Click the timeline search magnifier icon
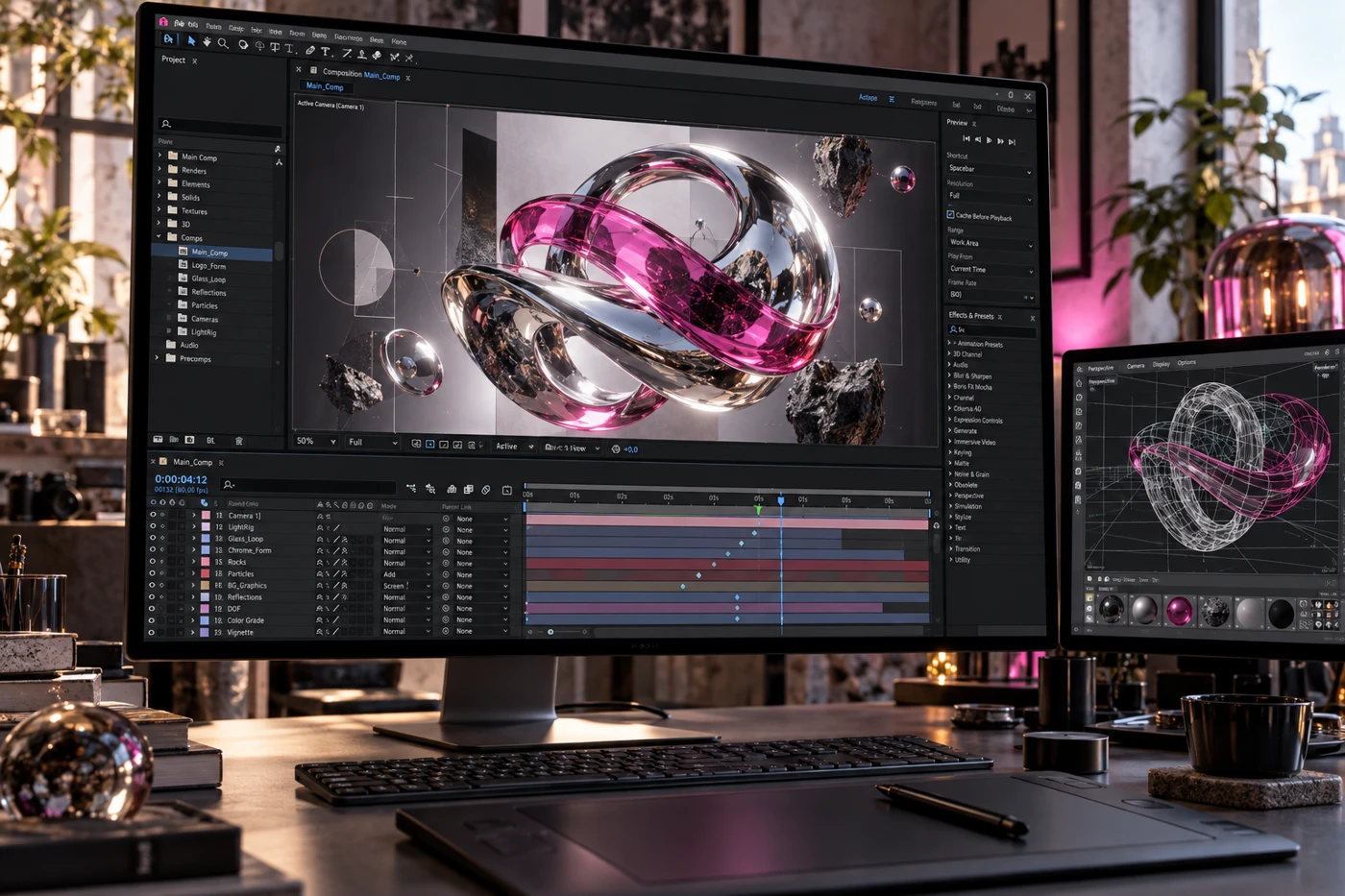The image size is (1345, 896). (x=228, y=484)
